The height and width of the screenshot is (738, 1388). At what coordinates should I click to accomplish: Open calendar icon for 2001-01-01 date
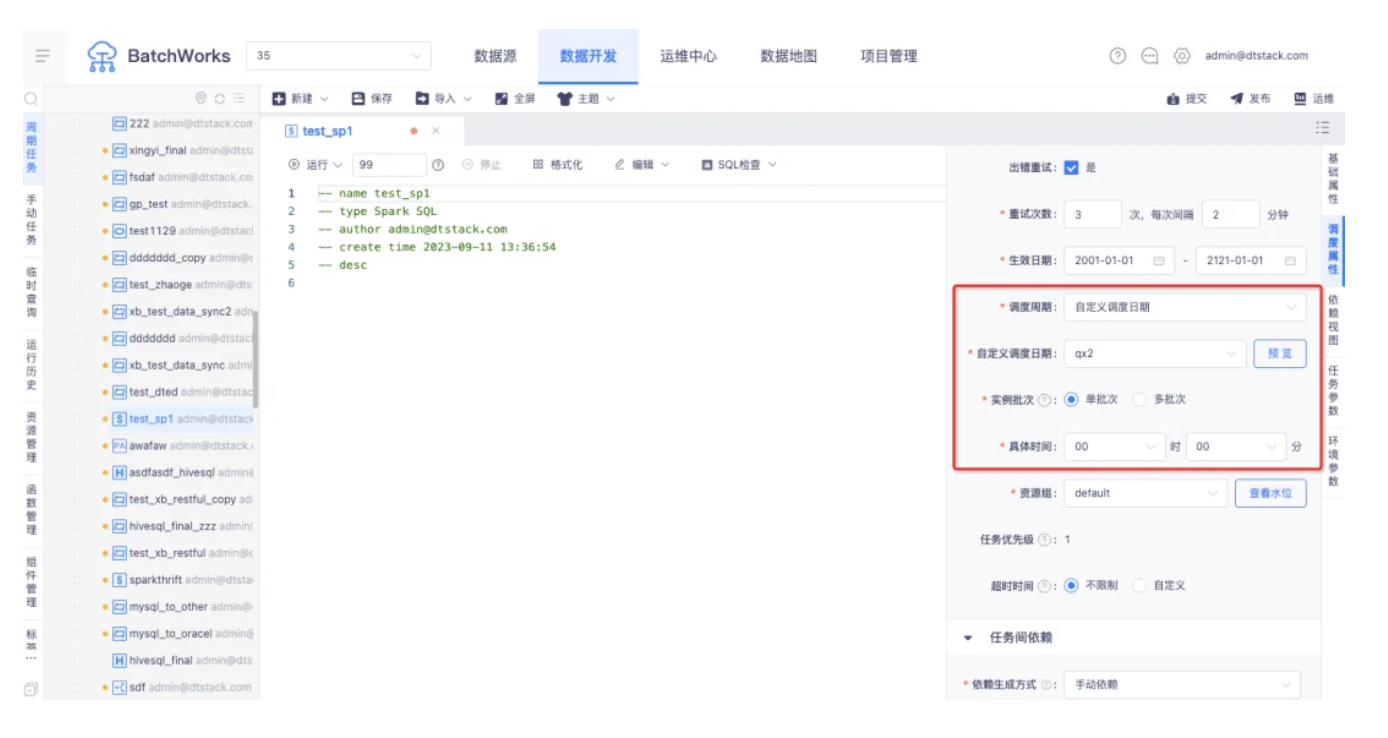click(x=1159, y=261)
